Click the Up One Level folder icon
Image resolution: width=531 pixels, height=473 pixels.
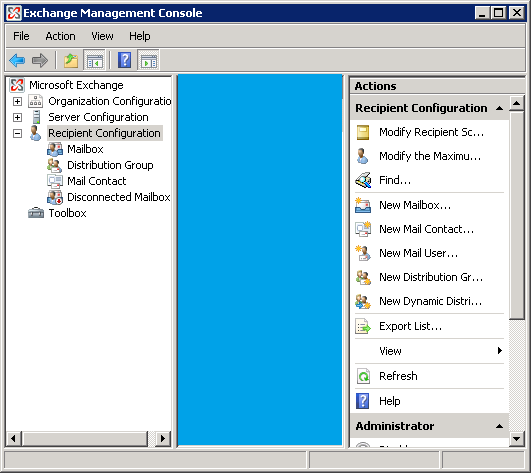(71, 61)
